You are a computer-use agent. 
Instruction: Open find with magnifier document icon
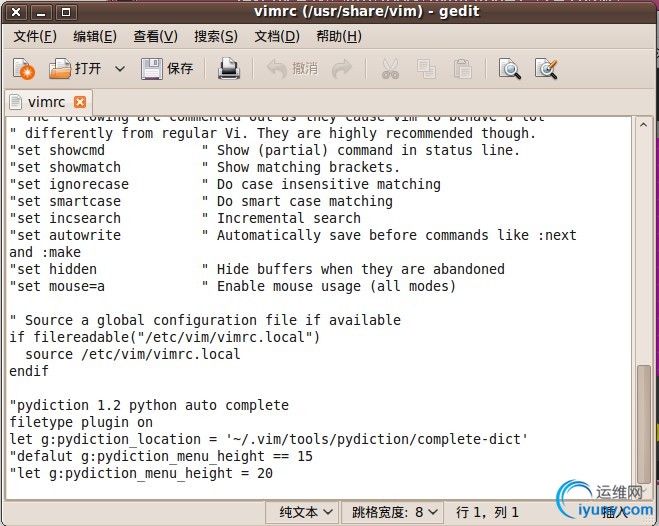(x=509, y=69)
